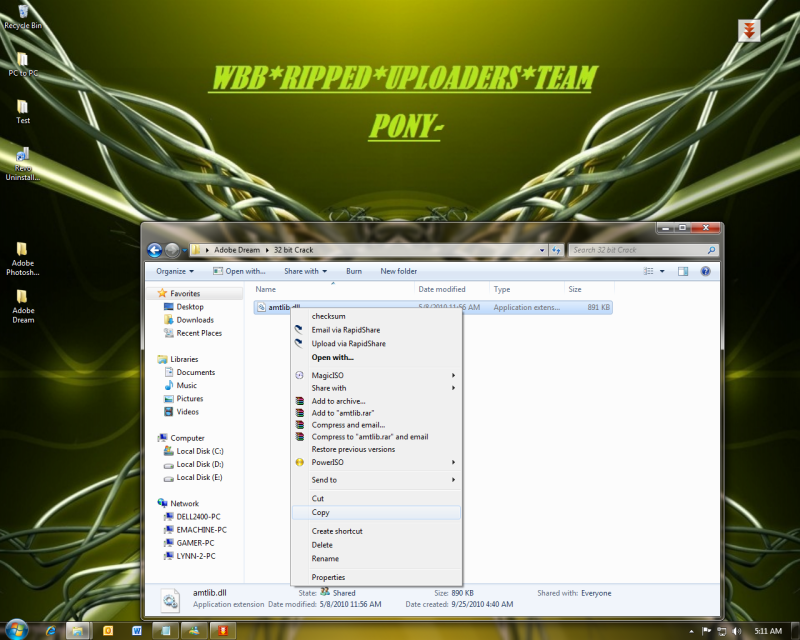Image resolution: width=800 pixels, height=640 pixels.
Task: Click the change view icon
Action: (x=648, y=272)
